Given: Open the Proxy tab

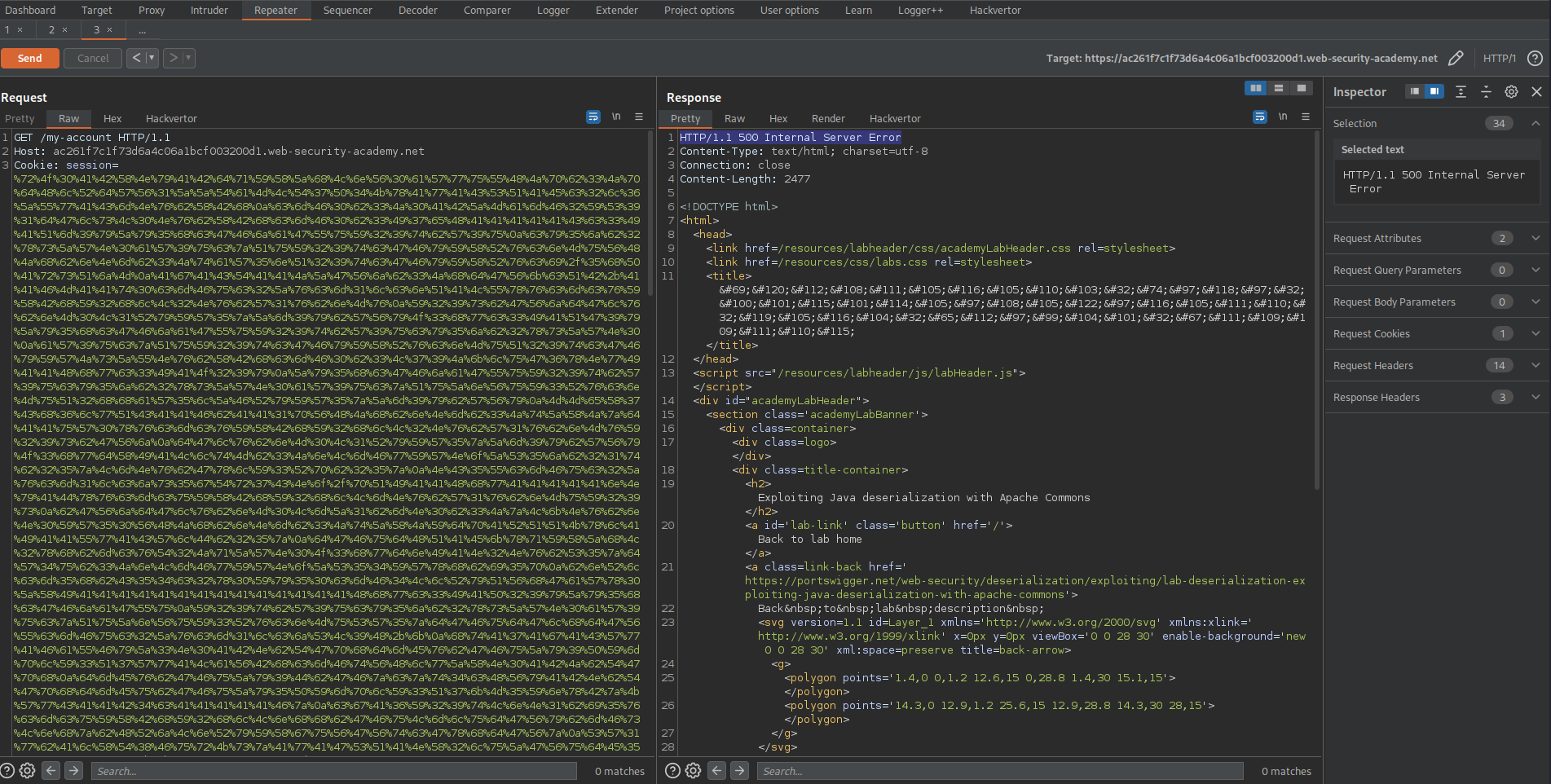Looking at the screenshot, I should pyautogui.click(x=152, y=10).
